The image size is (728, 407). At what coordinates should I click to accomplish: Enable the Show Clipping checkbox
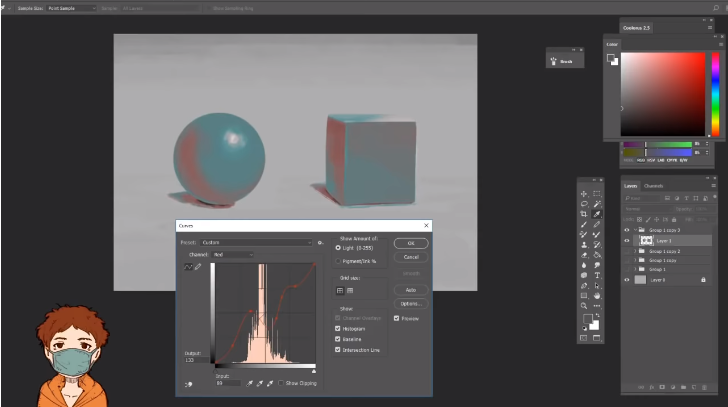coord(283,383)
